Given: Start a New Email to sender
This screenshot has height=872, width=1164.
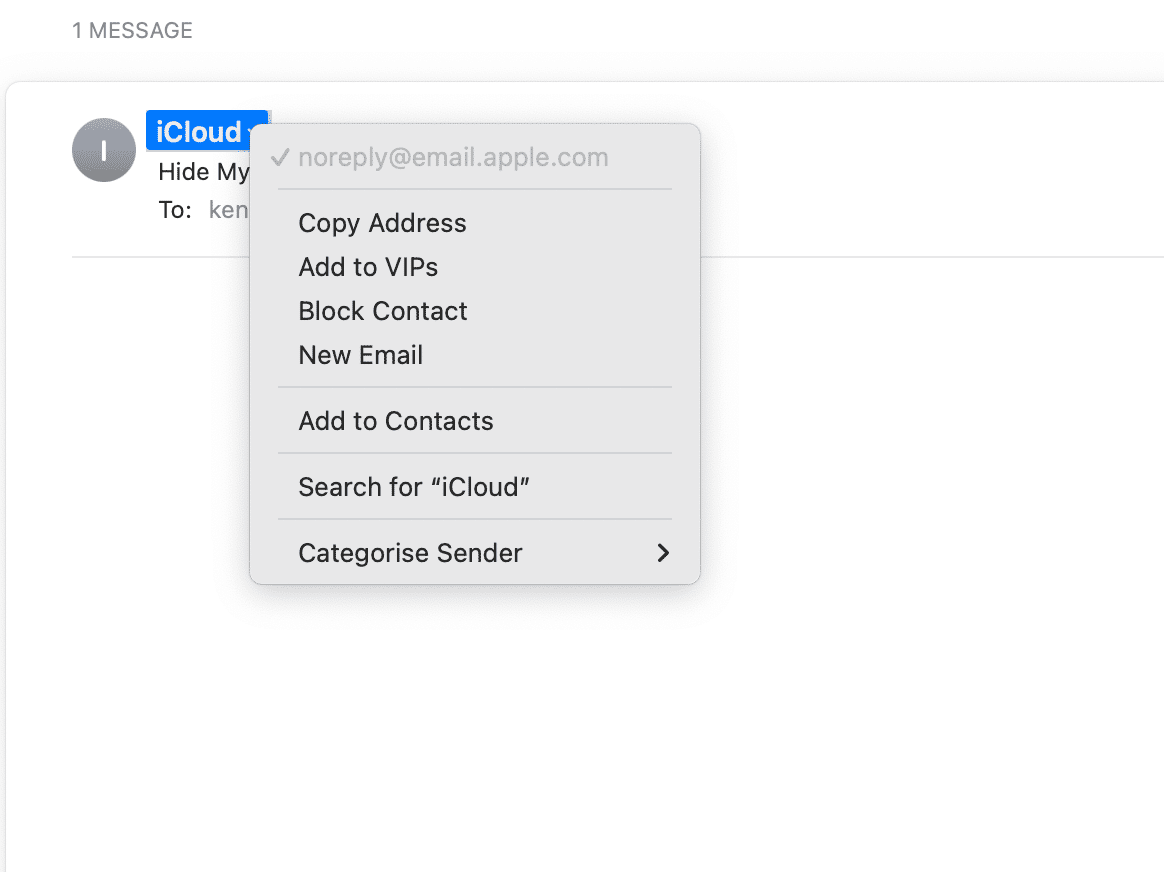Looking at the screenshot, I should 360,355.
